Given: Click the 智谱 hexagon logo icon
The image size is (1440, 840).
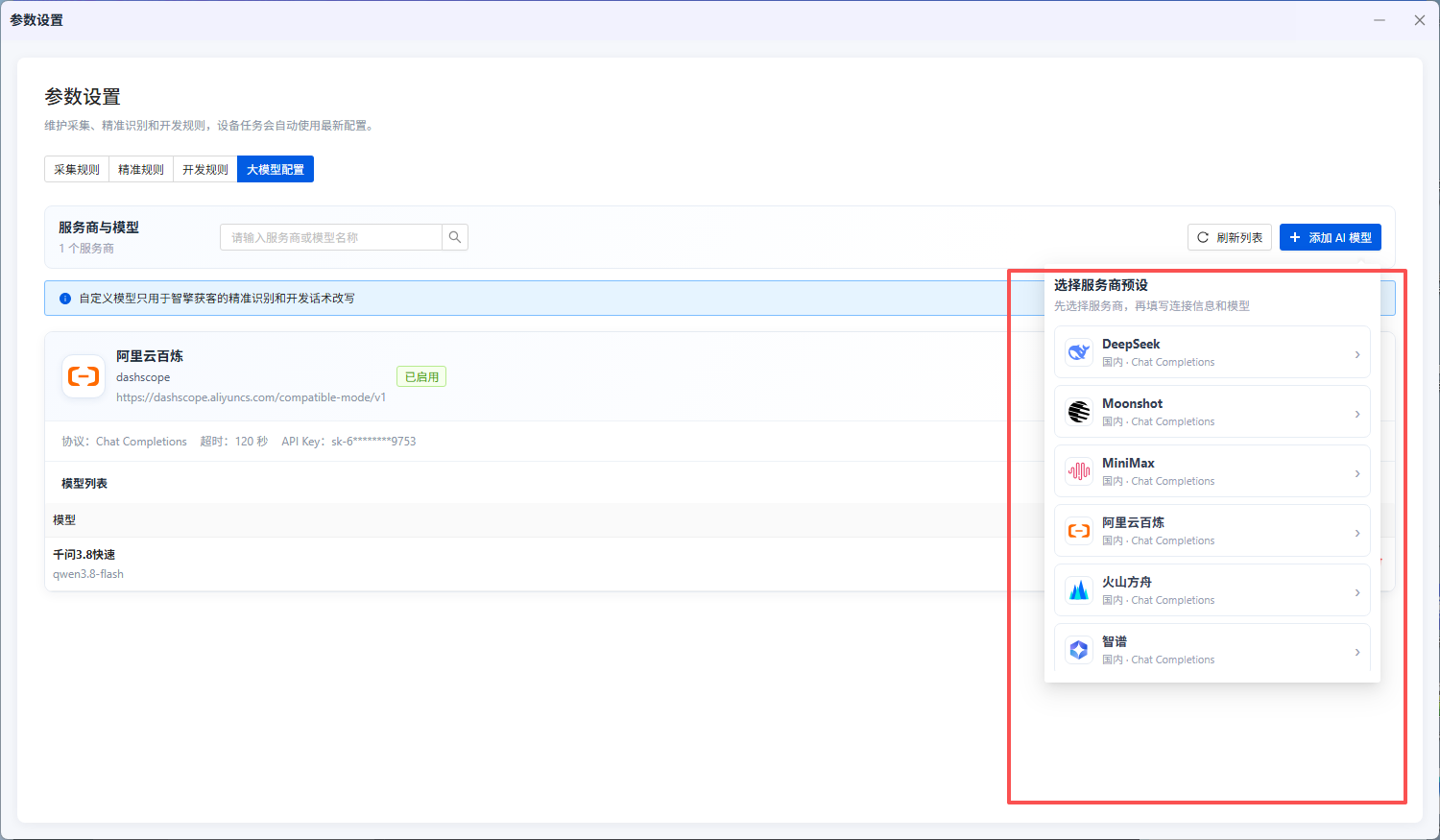Looking at the screenshot, I should tap(1079, 650).
